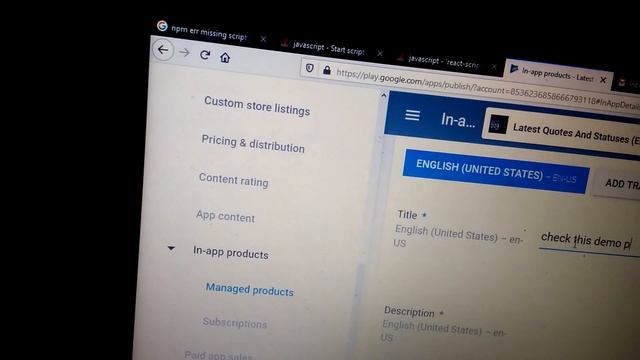This screenshot has height=360, width=640.
Task: Open Managed products sub-item
Action: point(249,289)
